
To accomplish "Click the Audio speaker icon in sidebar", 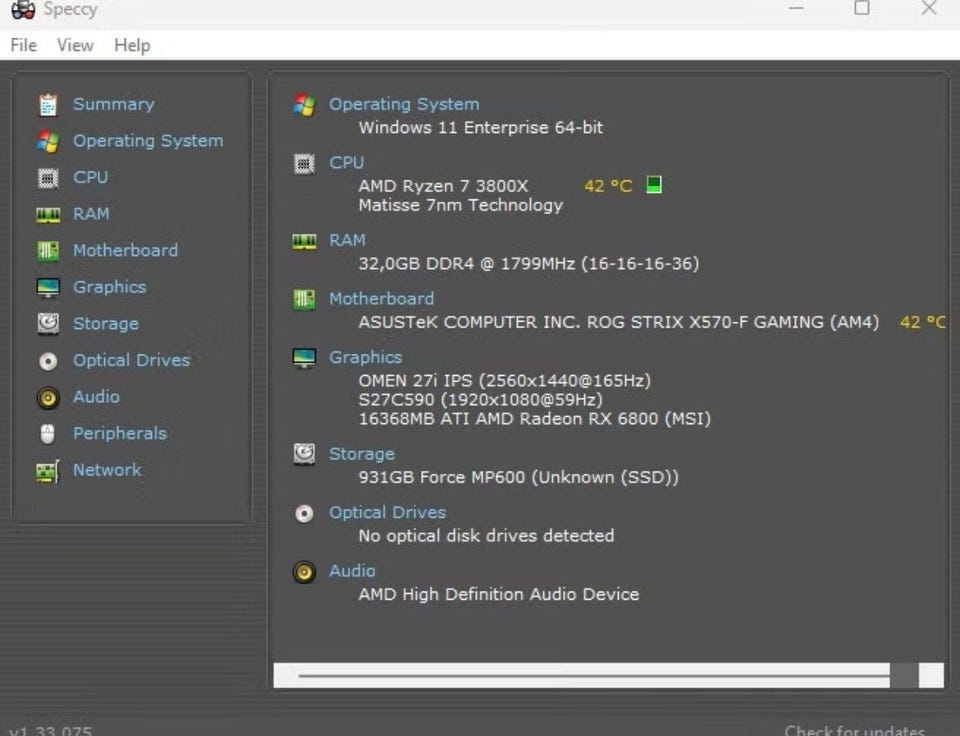I will (48, 398).
